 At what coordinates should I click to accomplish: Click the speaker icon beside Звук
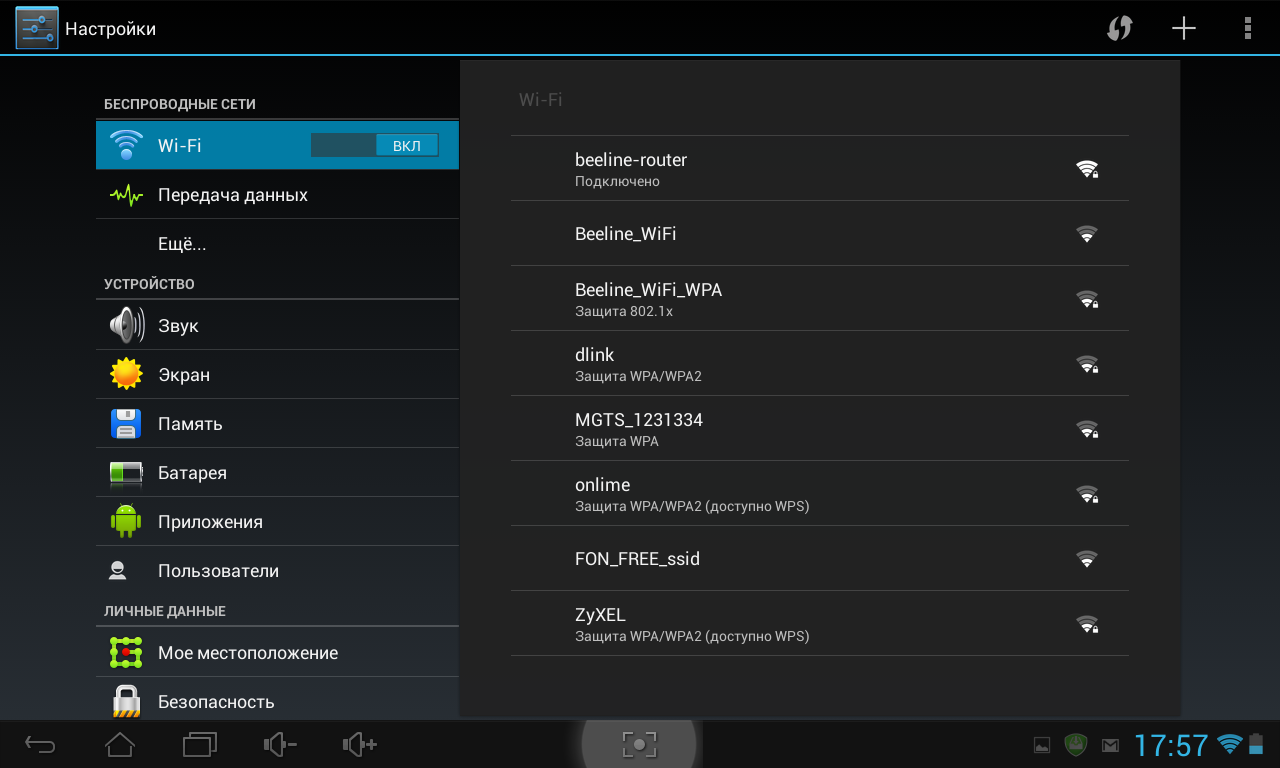click(x=126, y=326)
